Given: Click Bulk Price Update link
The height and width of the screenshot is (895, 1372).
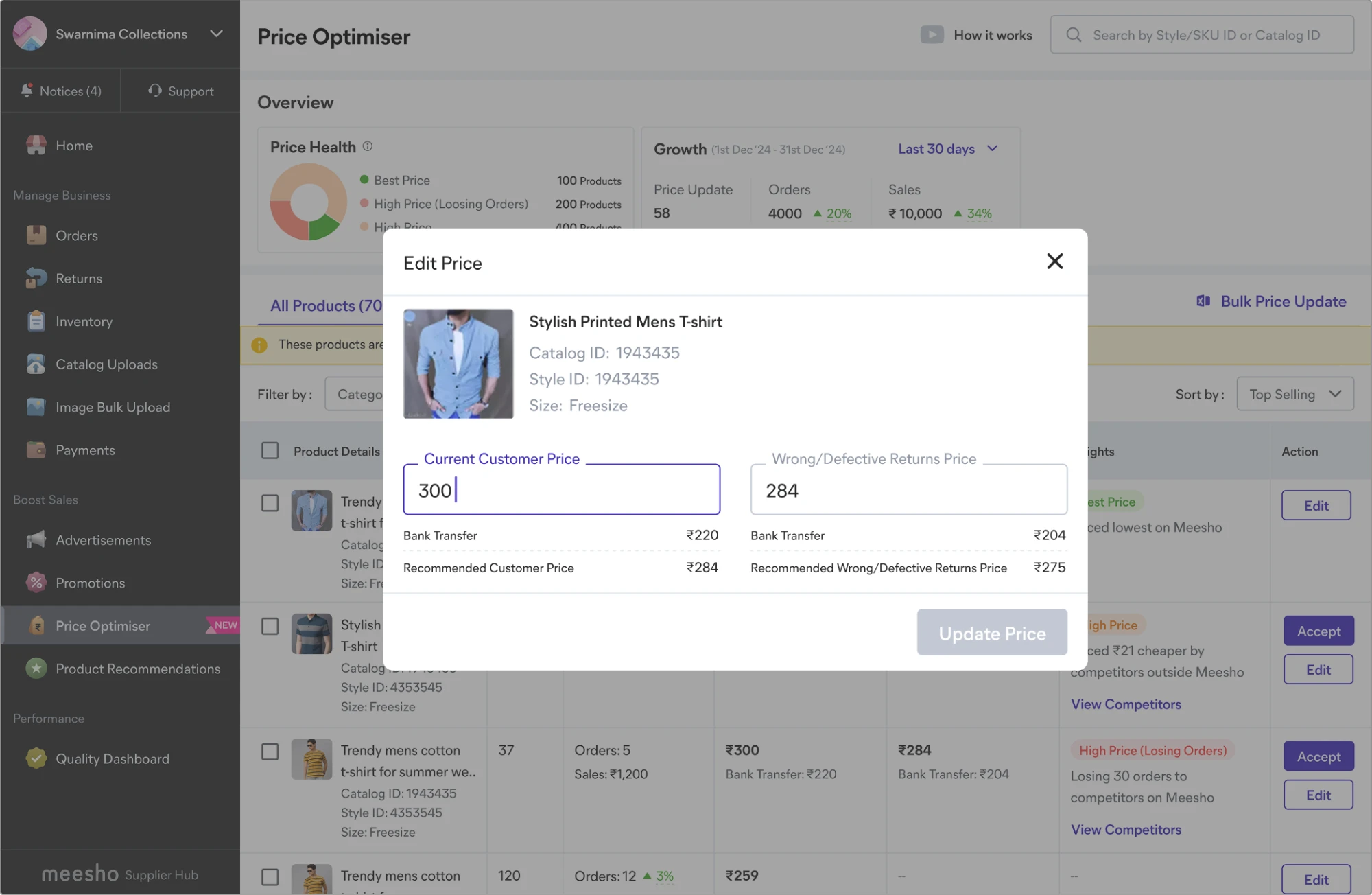Looking at the screenshot, I should pos(1283,301).
